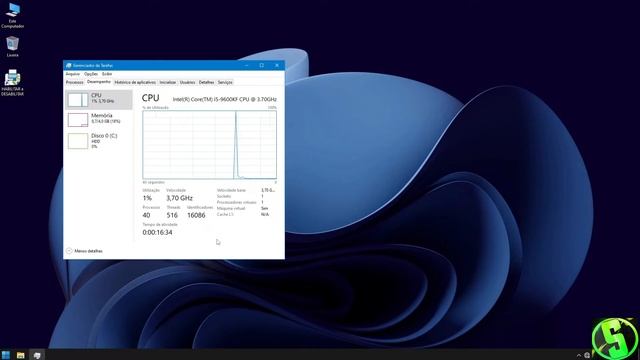Minimize the Task Manager window
This screenshot has width=640, height=360.
(x=247, y=65)
